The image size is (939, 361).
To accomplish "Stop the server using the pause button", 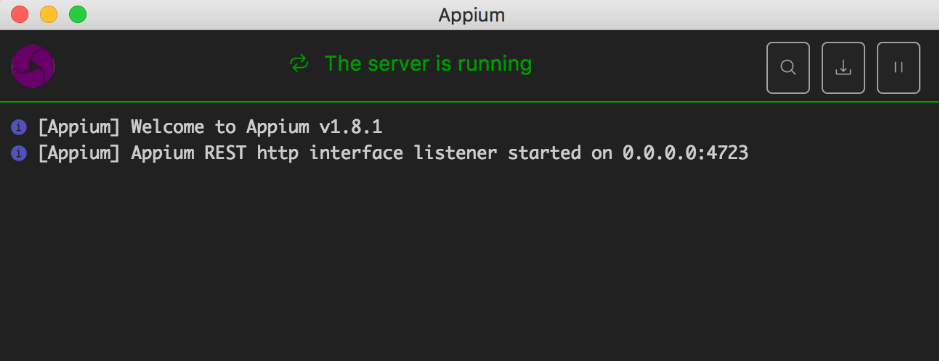I will click(x=898, y=68).
